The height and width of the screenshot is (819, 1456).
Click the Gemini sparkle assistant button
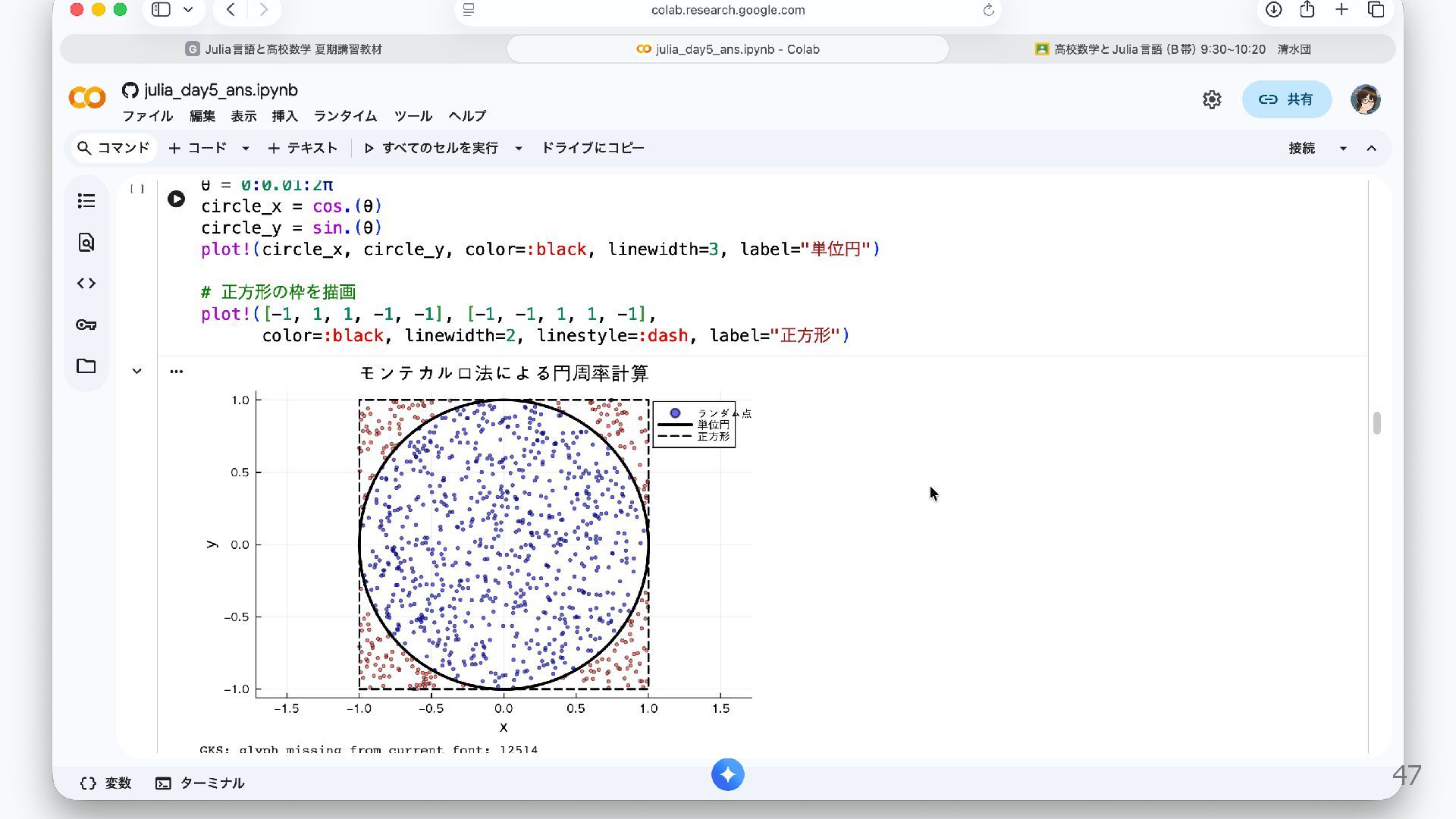tap(727, 774)
